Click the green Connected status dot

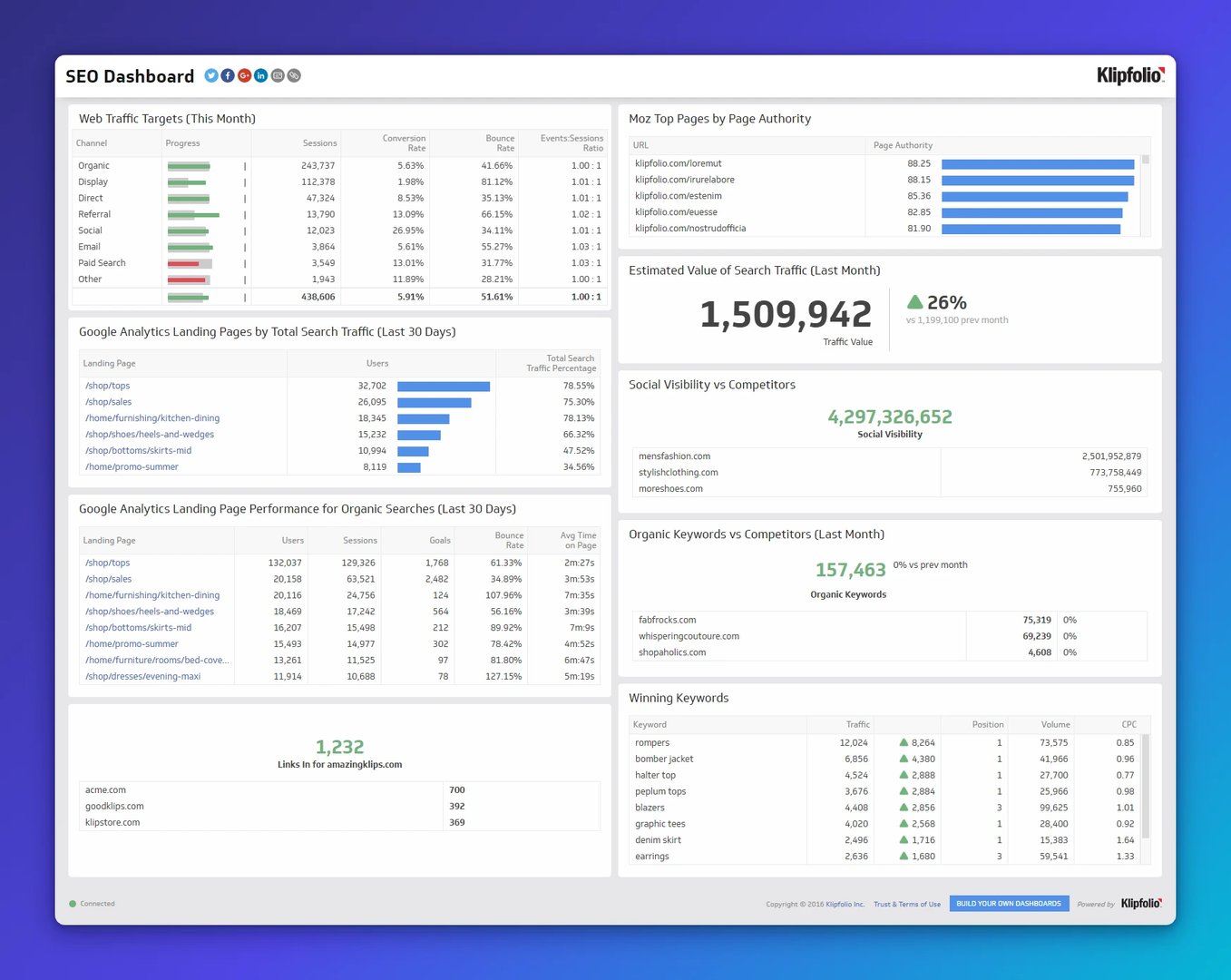coord(73,904)
